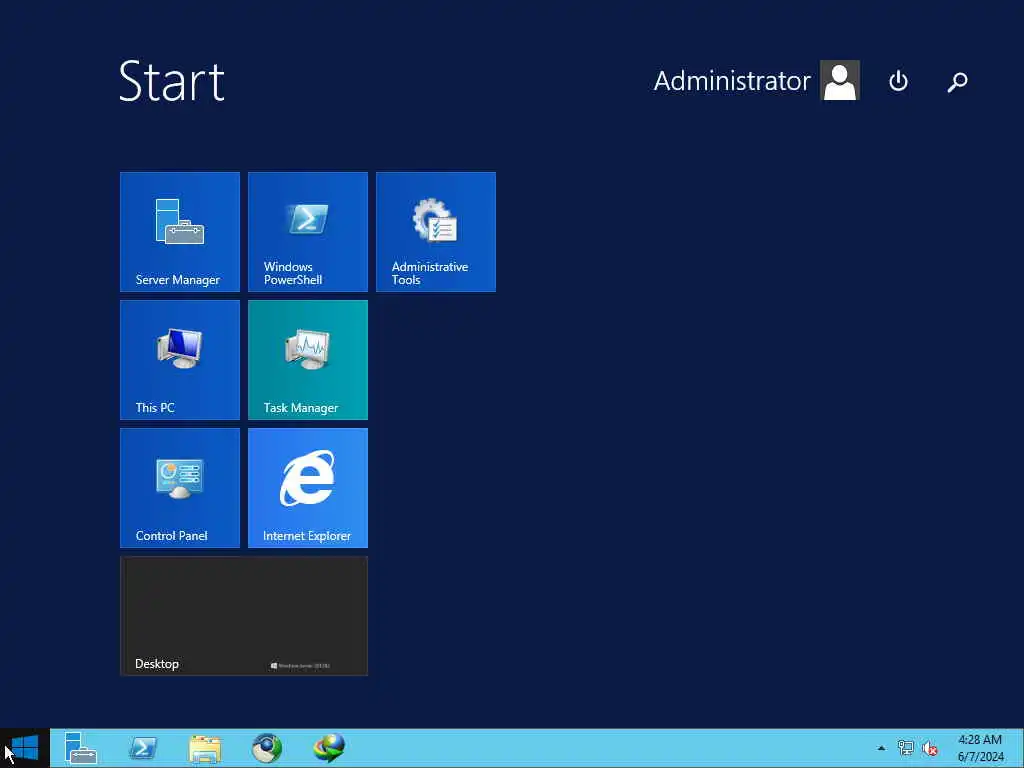The height and width of the screenshot is (768, 1024).
Task: Show hidden system tray icons
Action: click(x=881, y=748)
